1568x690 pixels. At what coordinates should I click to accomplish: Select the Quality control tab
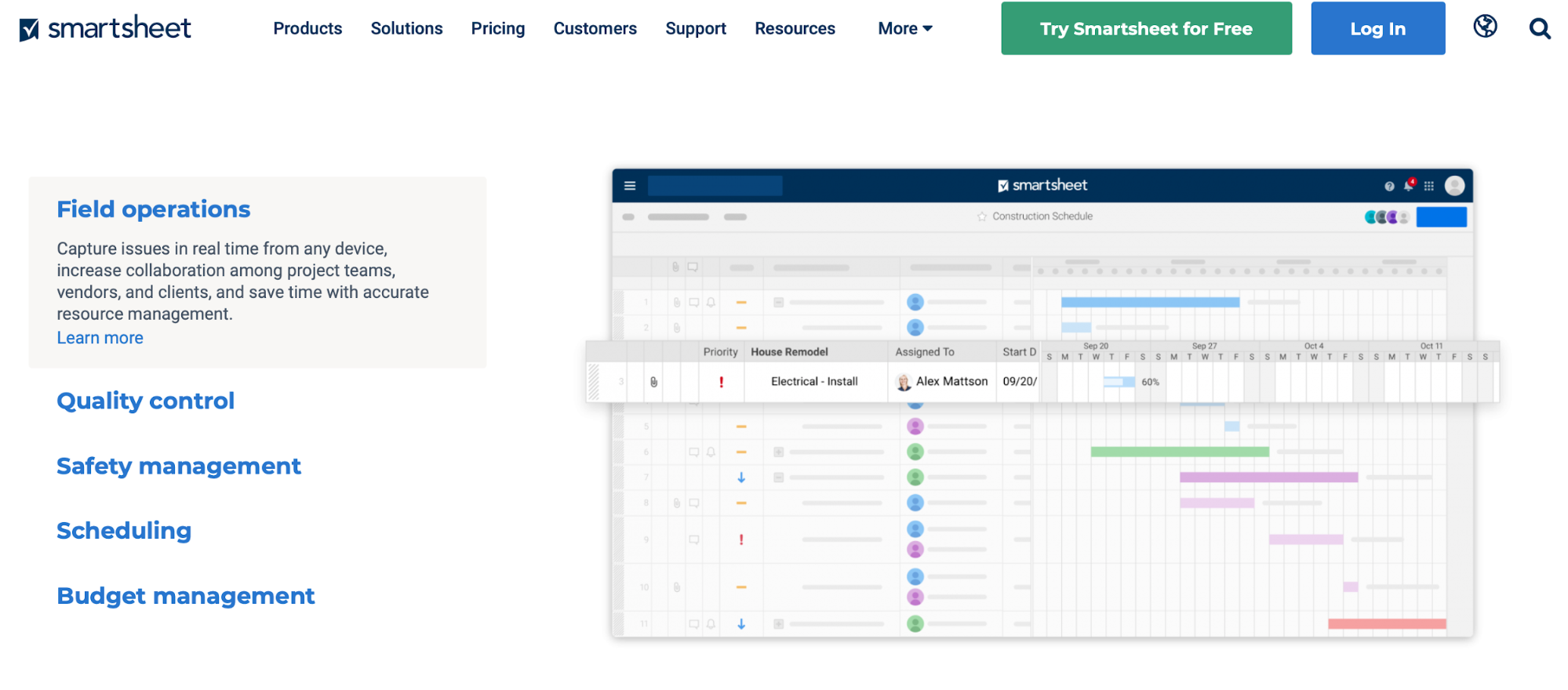click(x=145, y=401)
